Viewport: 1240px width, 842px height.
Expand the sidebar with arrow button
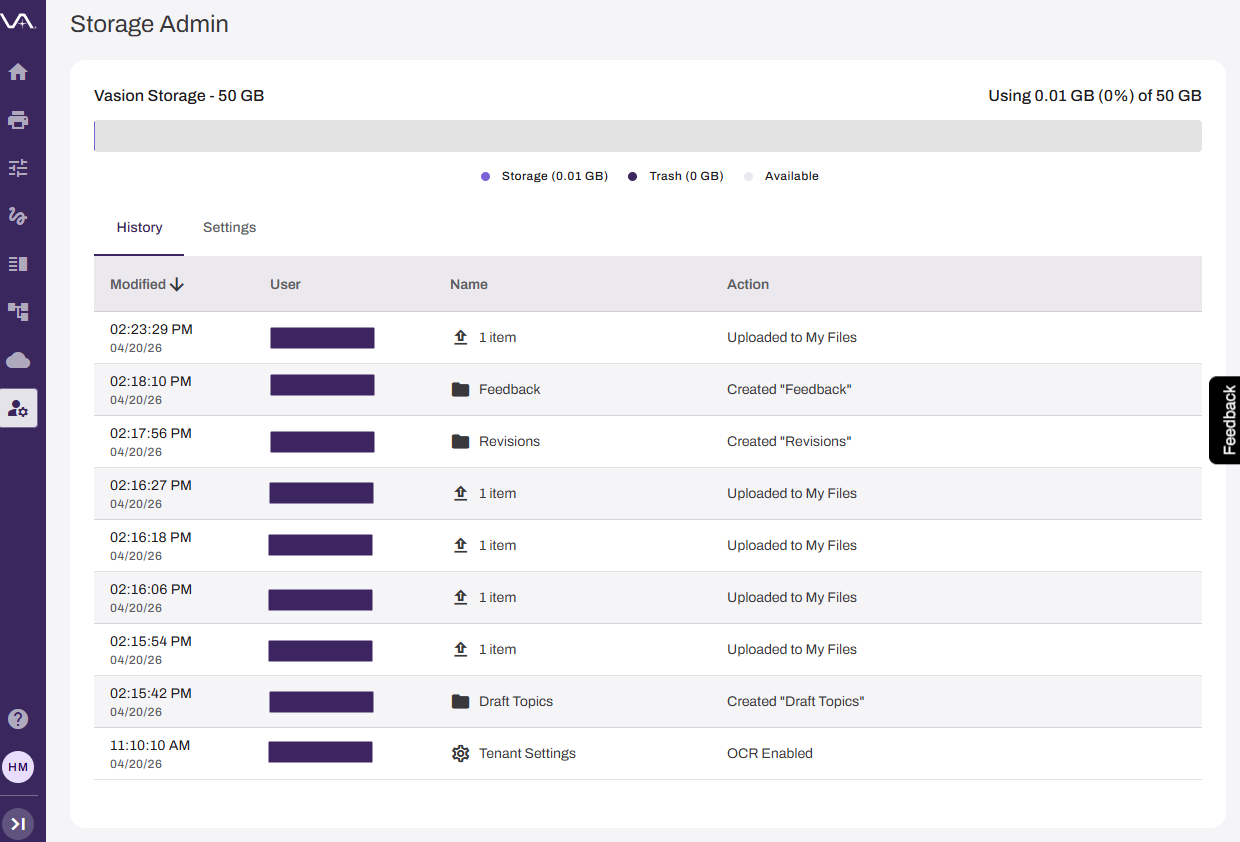click(x=18, y=823)
